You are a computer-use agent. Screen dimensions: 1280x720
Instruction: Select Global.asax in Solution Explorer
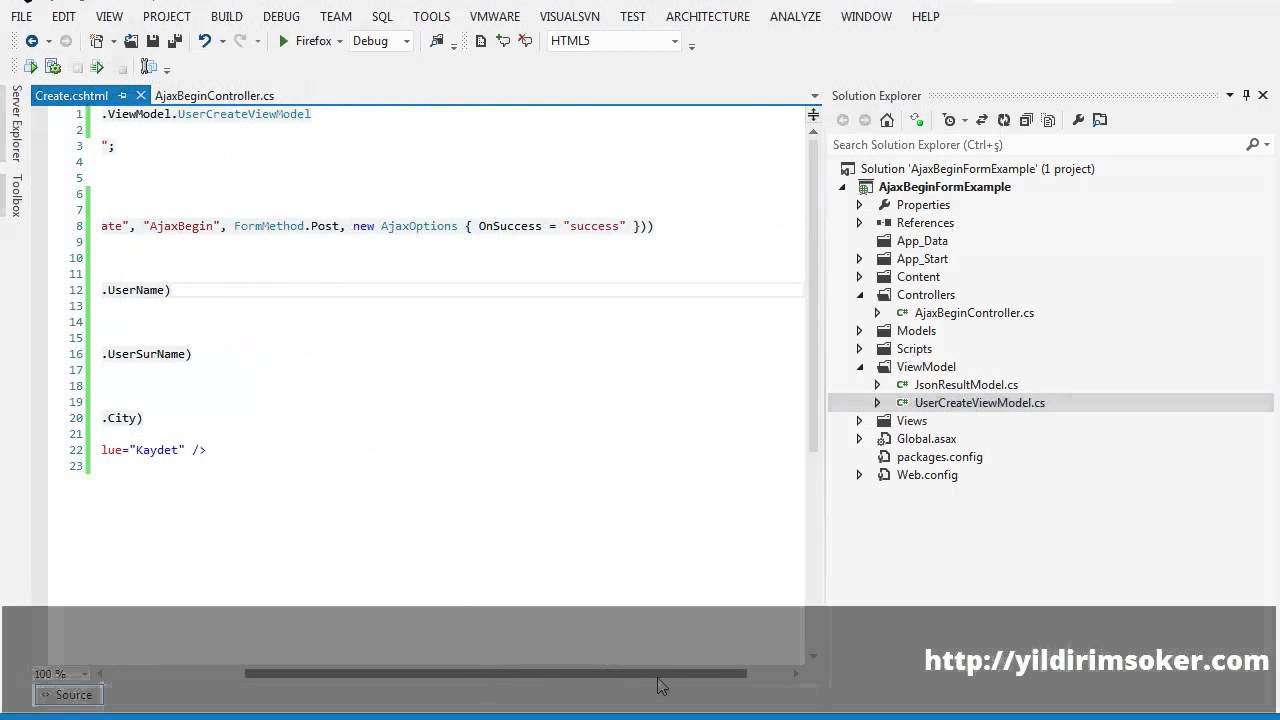coord(927,439)
